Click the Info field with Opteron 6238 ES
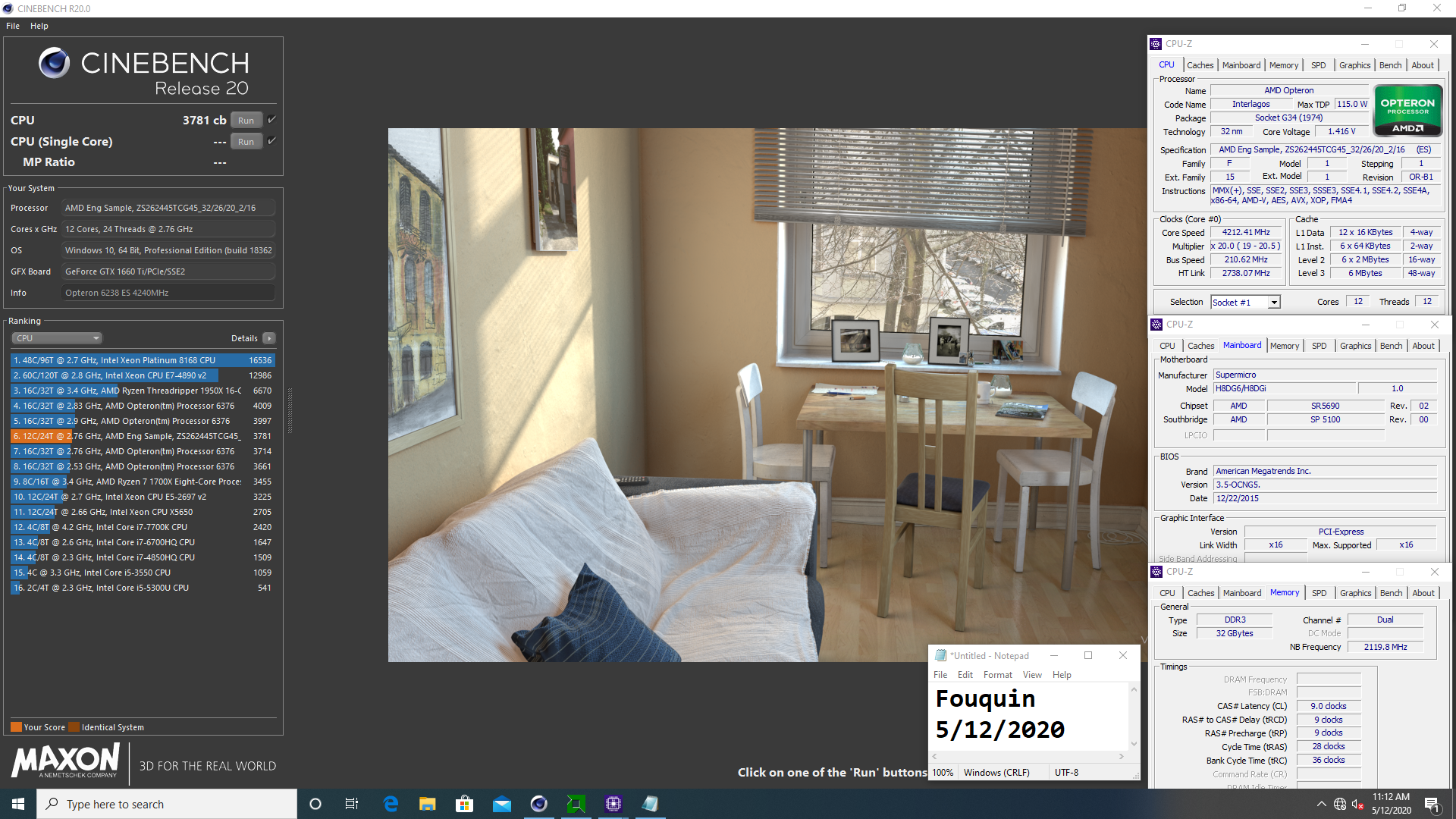1456x819 pixels. (168, 293)
